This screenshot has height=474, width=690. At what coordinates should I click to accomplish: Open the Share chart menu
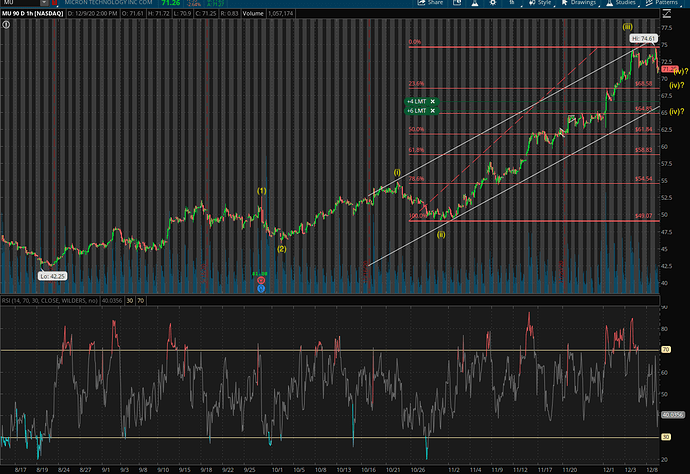coord(430,3)
